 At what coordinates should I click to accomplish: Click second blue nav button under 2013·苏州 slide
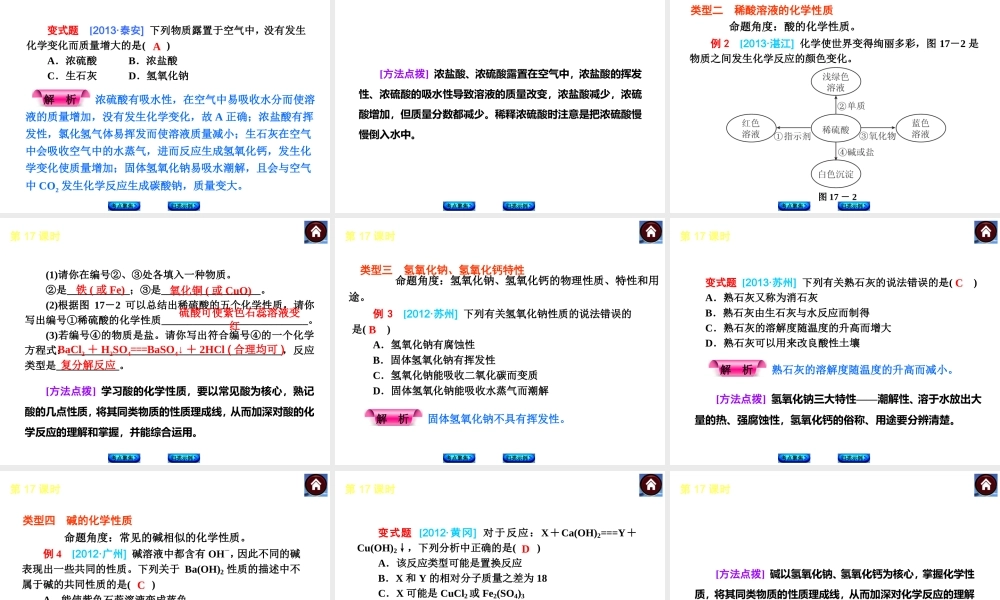pos(854,458)
